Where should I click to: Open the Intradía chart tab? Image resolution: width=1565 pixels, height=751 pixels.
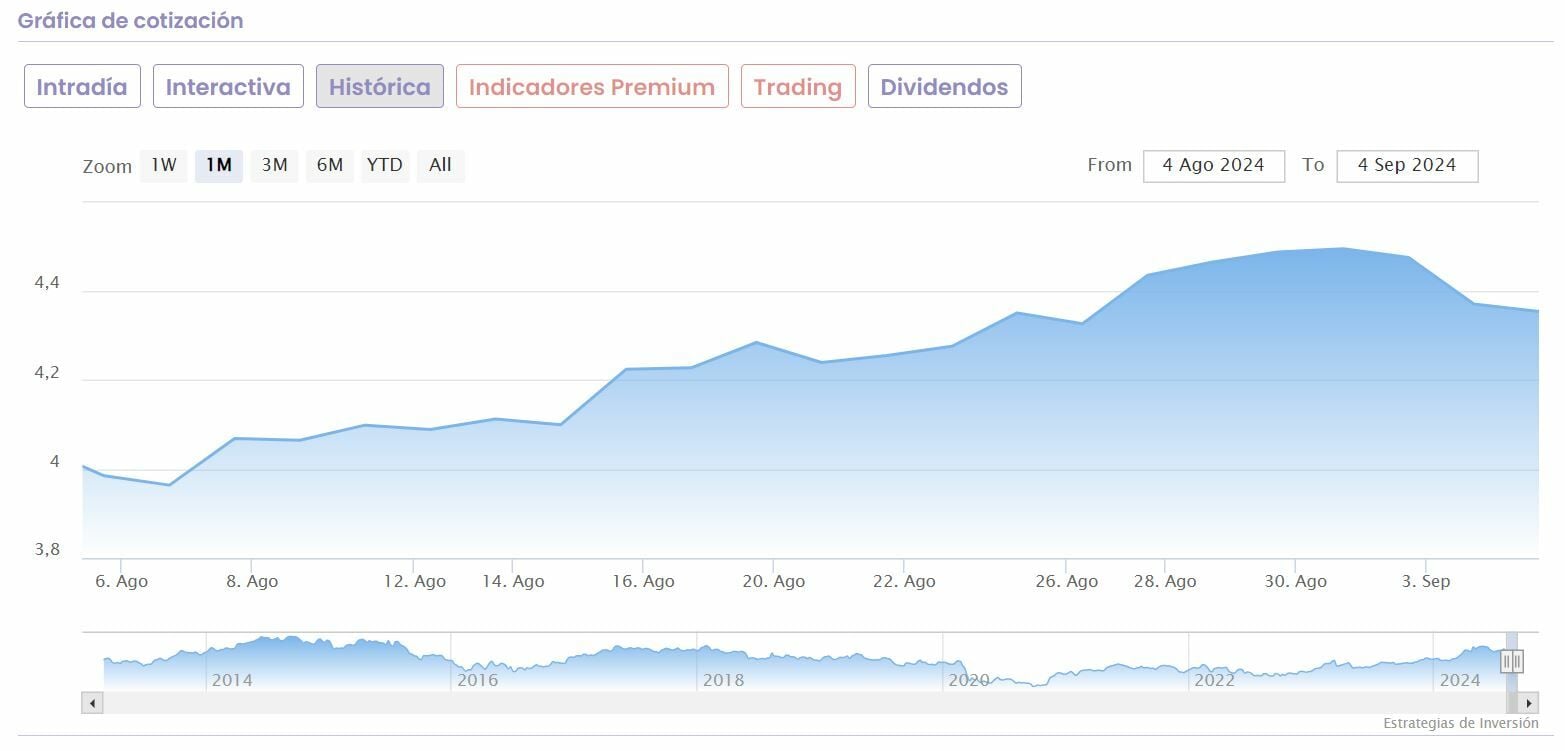point(82,87)
